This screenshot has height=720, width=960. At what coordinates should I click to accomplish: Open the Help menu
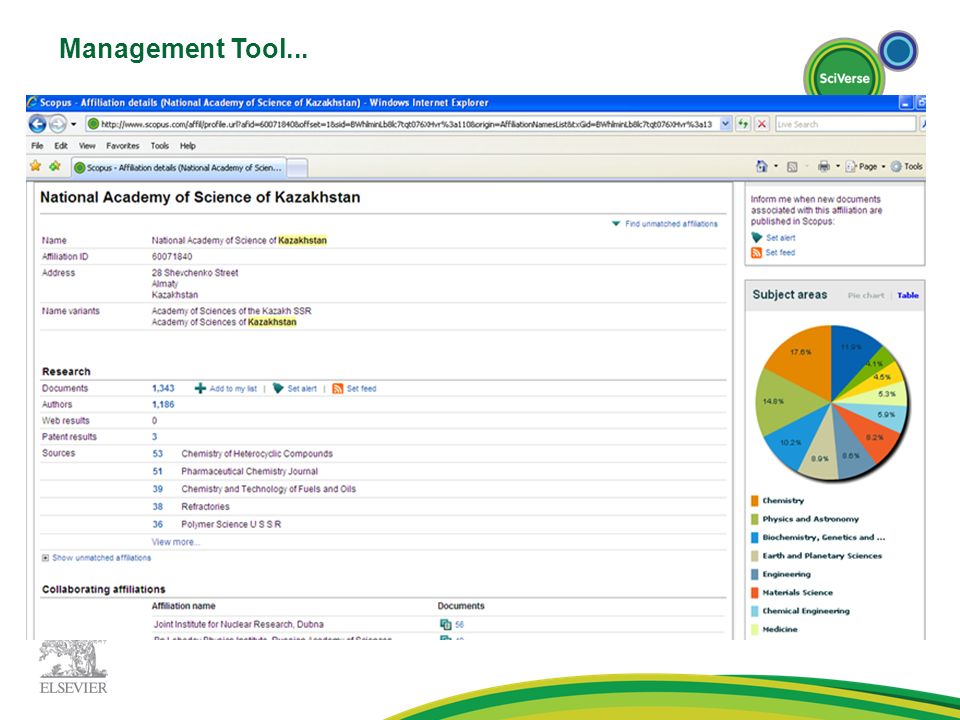(188, 146)
